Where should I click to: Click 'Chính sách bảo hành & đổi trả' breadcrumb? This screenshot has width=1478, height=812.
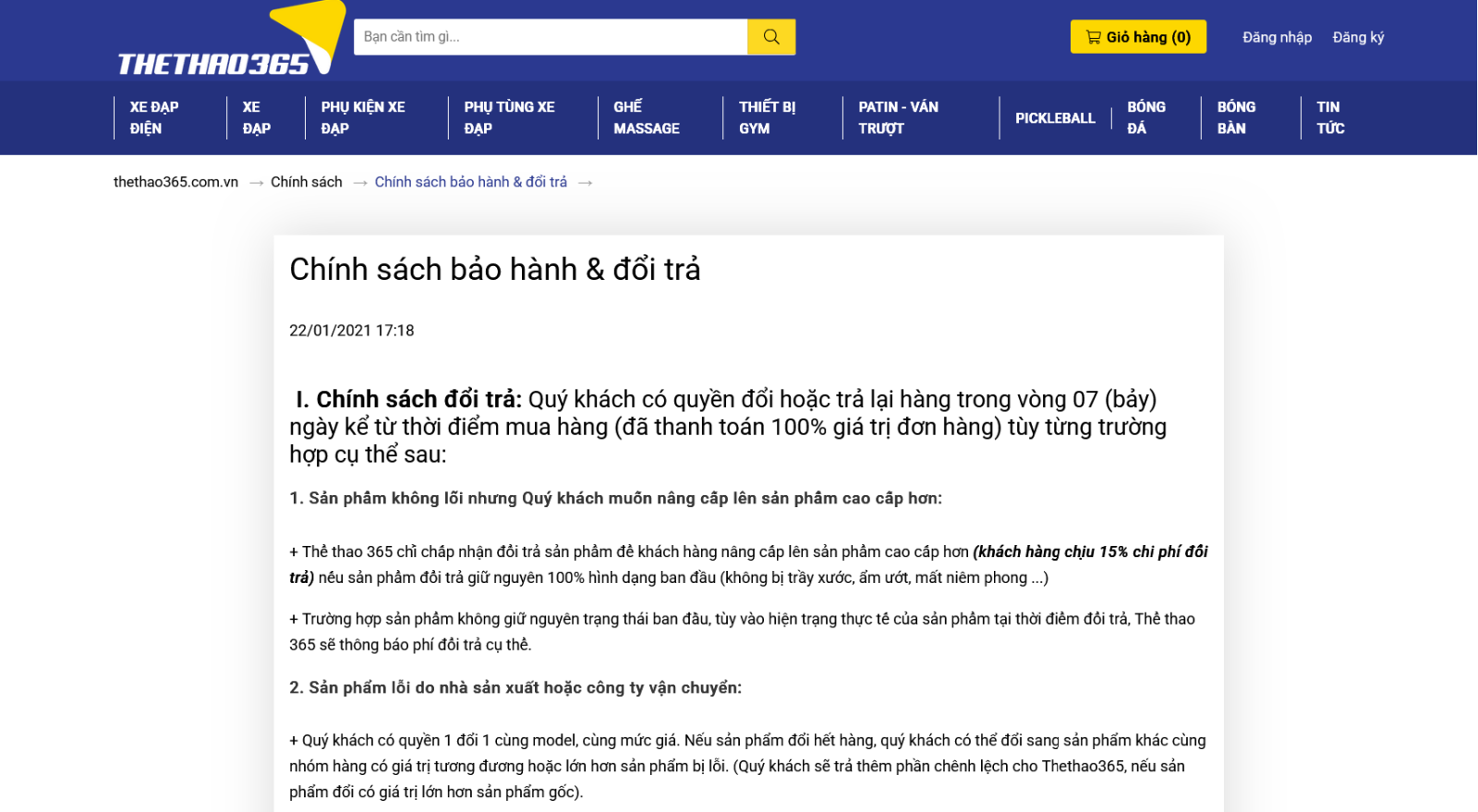tap(470, 182)
